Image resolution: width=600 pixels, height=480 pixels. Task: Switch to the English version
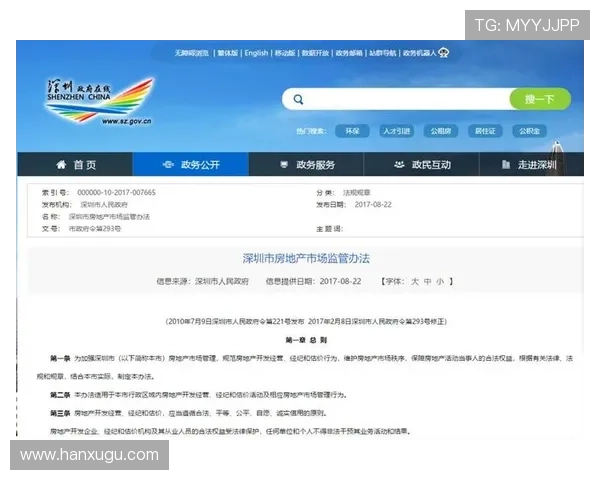tap(256, 53)
